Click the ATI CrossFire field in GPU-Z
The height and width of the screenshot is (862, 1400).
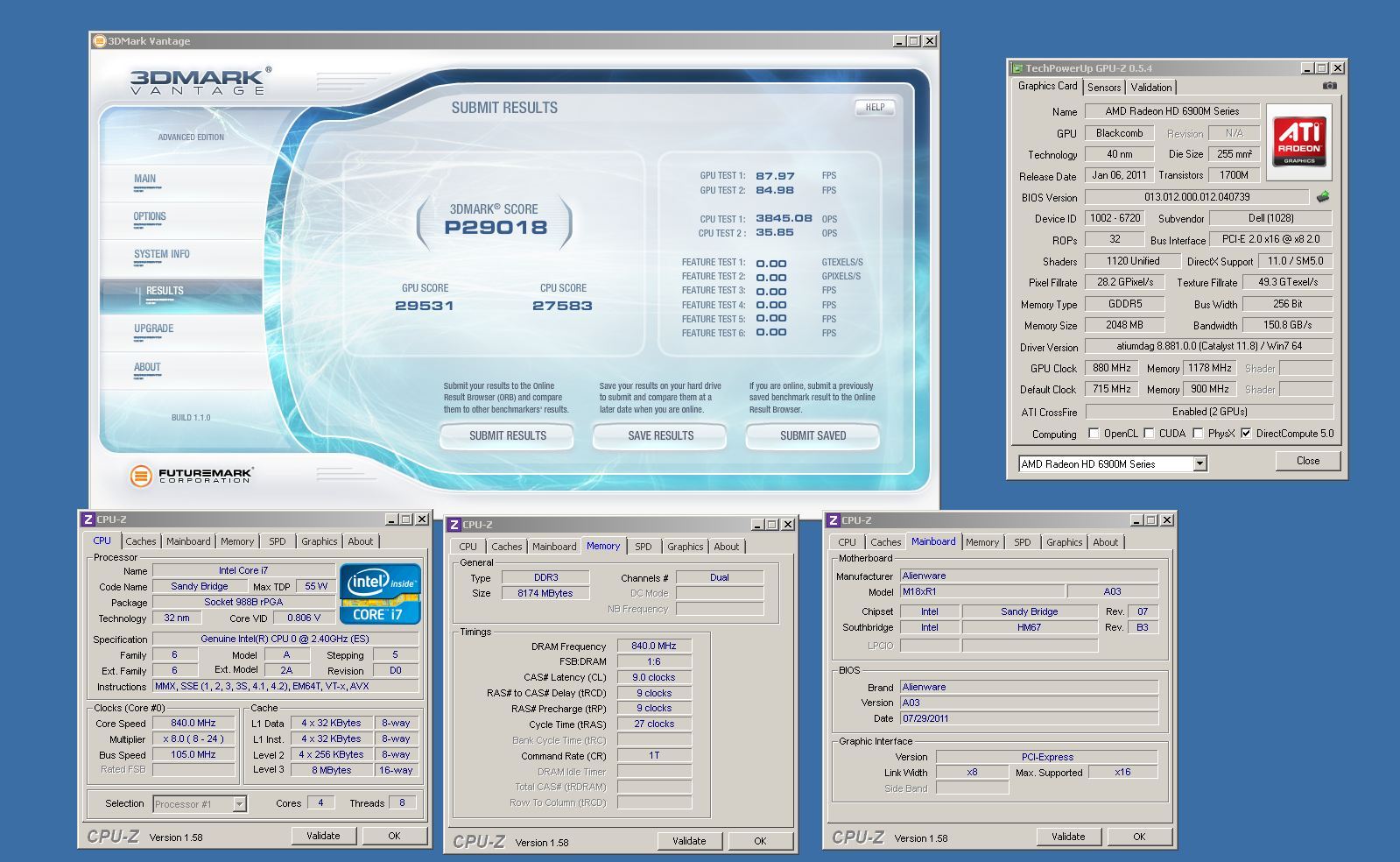click(1209, 412)
